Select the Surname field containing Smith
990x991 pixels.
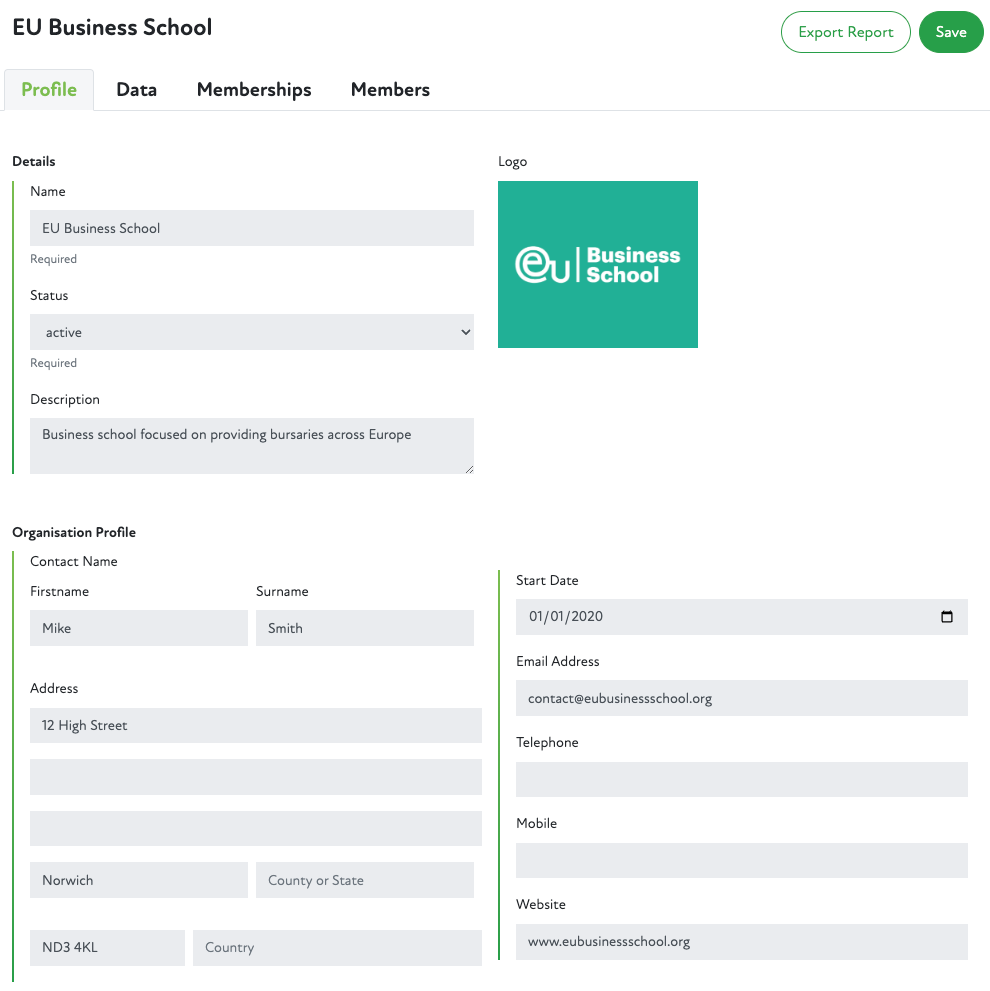click(x=364, y=628)
